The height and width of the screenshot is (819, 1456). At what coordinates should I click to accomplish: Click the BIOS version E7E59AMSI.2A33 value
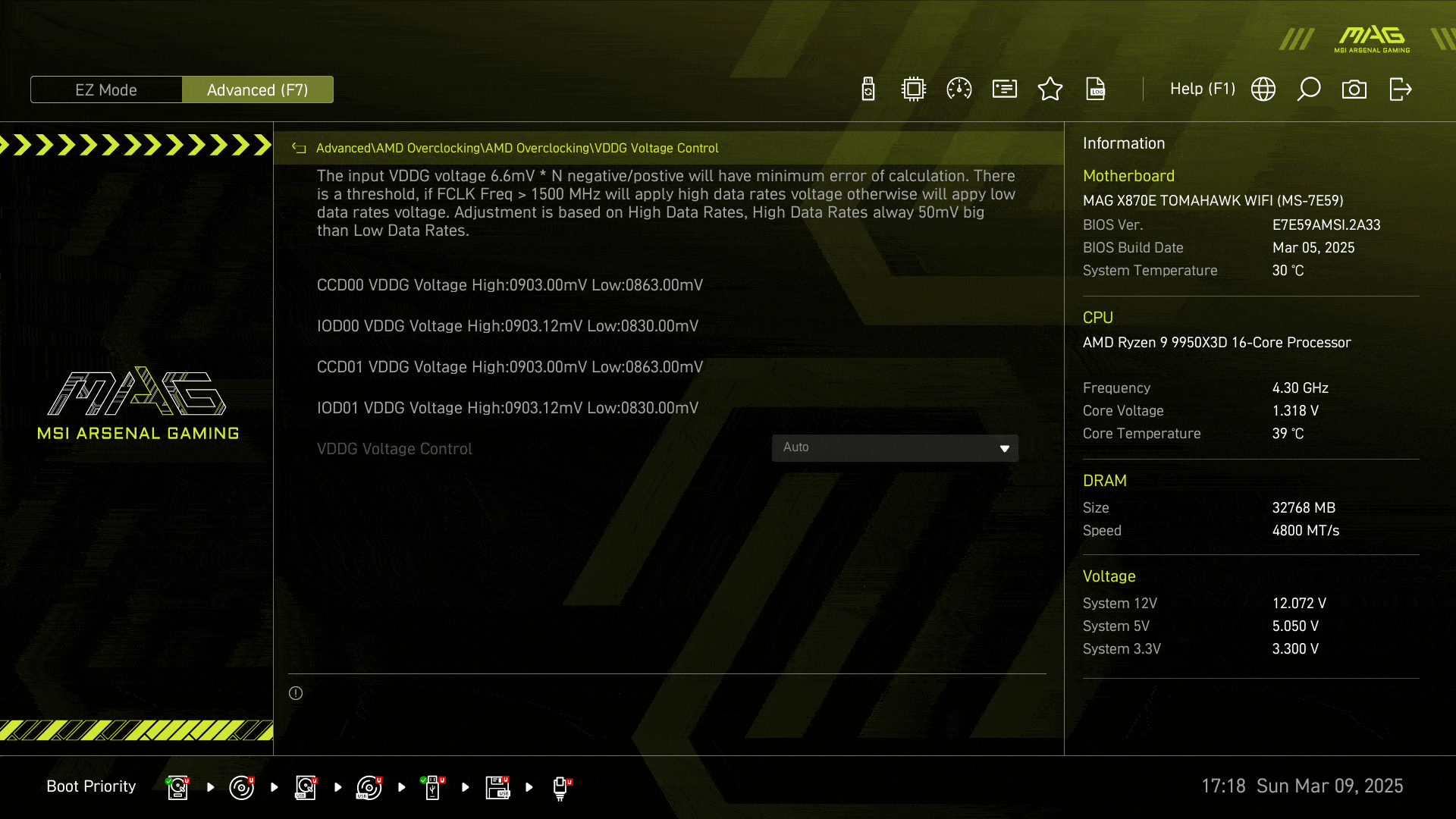pyautogui.click(x=1326, y=225)
